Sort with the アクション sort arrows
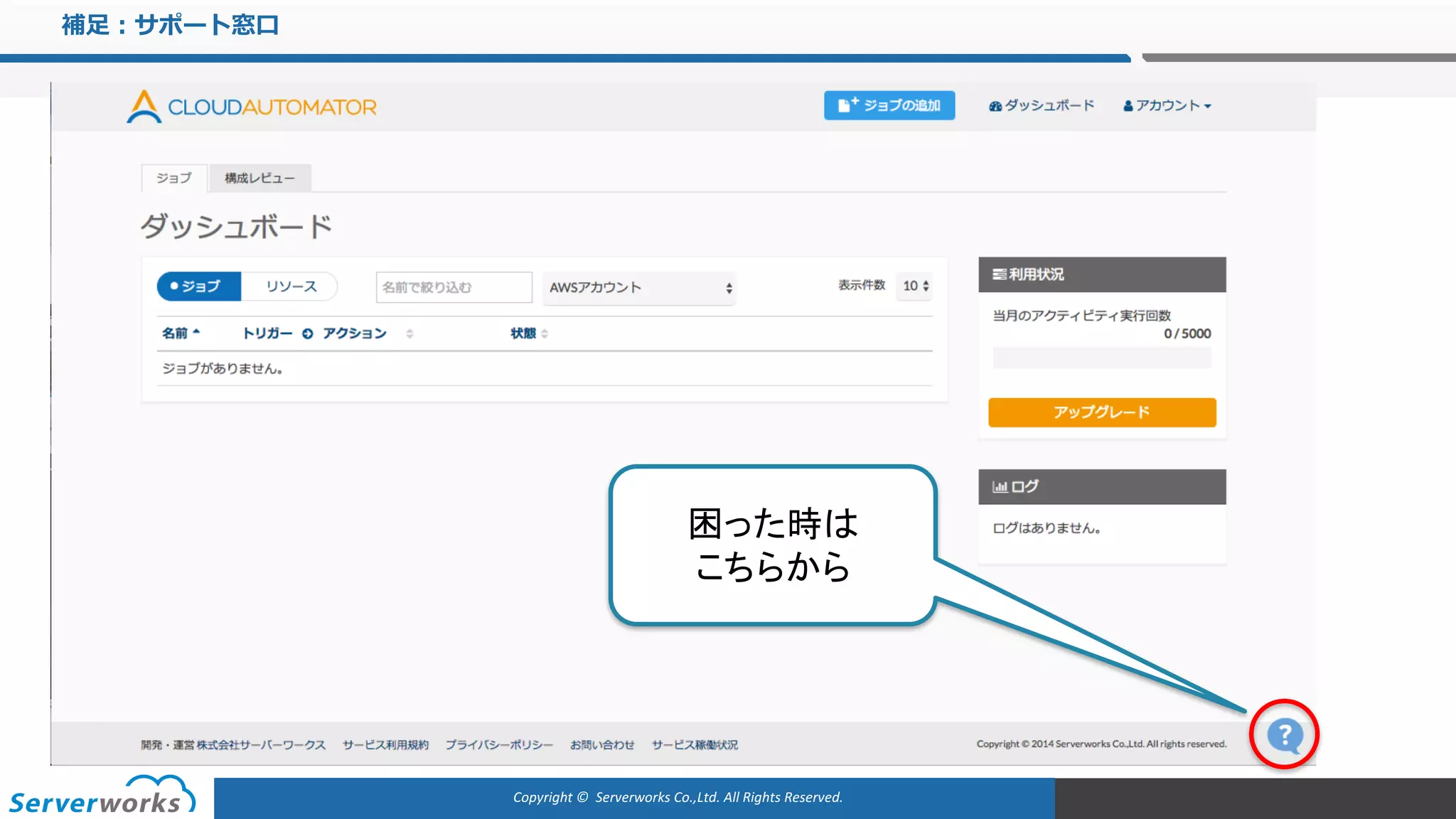The width and height of the screenshot is (1456, 819). [x=409, y=333]
